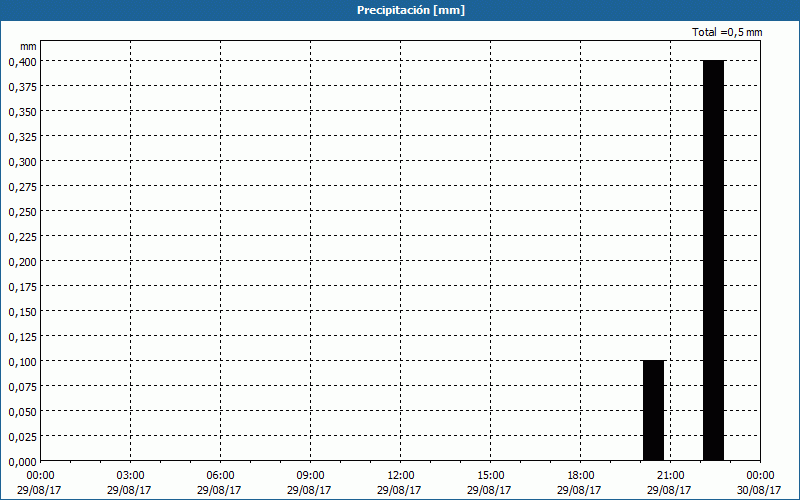The image size is (800, 500).
Task: Select the 0,050 y-axis value
Action: coord(22,412)
